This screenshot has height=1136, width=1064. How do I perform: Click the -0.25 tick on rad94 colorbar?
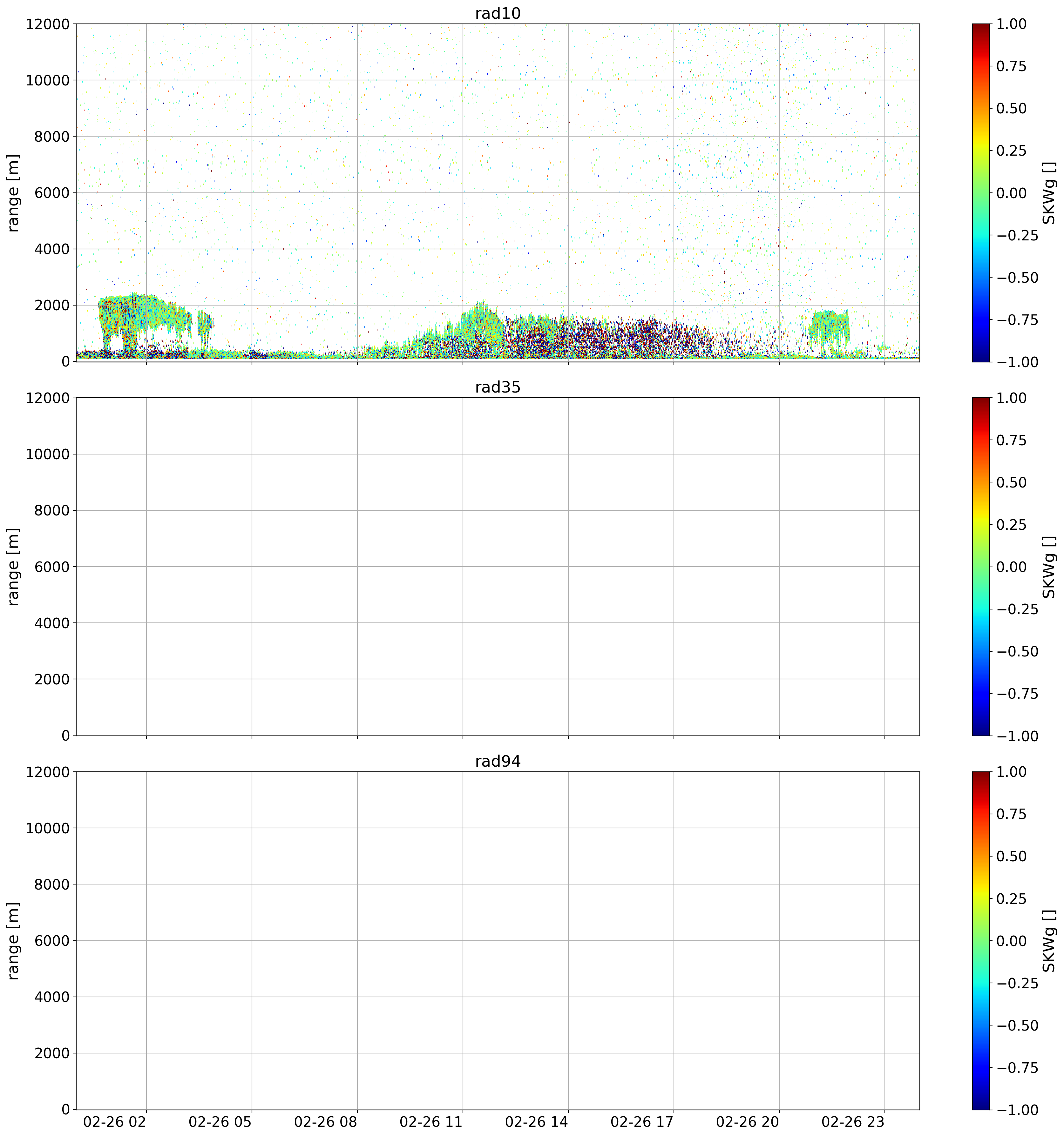pyautogui.click(x=1017, y=983)
